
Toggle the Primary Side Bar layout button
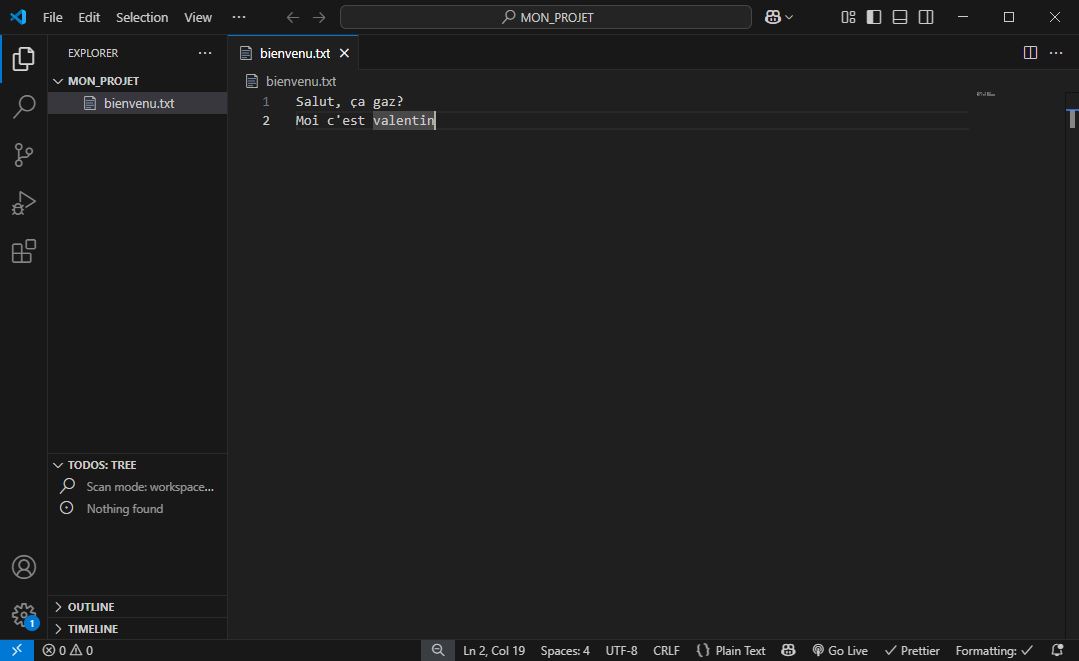pyautogui.click(x=874, y=17)
